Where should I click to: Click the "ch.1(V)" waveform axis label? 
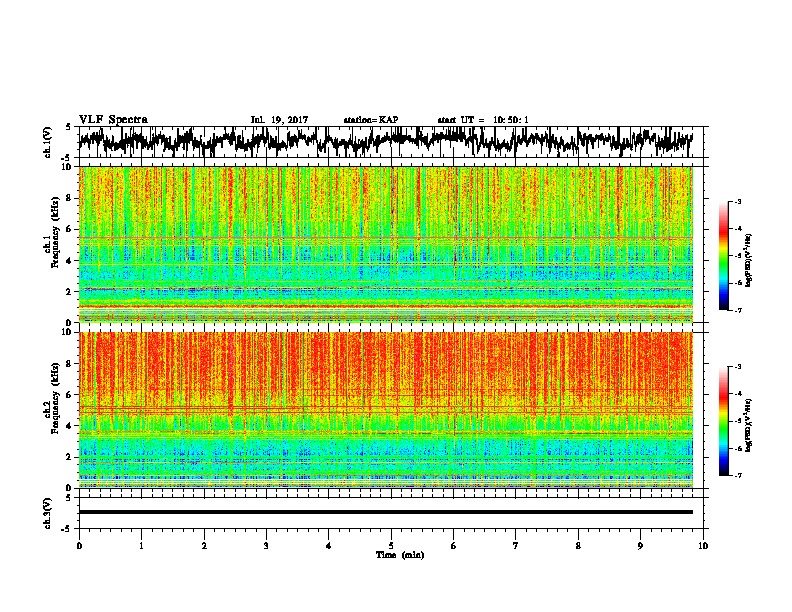47,142
